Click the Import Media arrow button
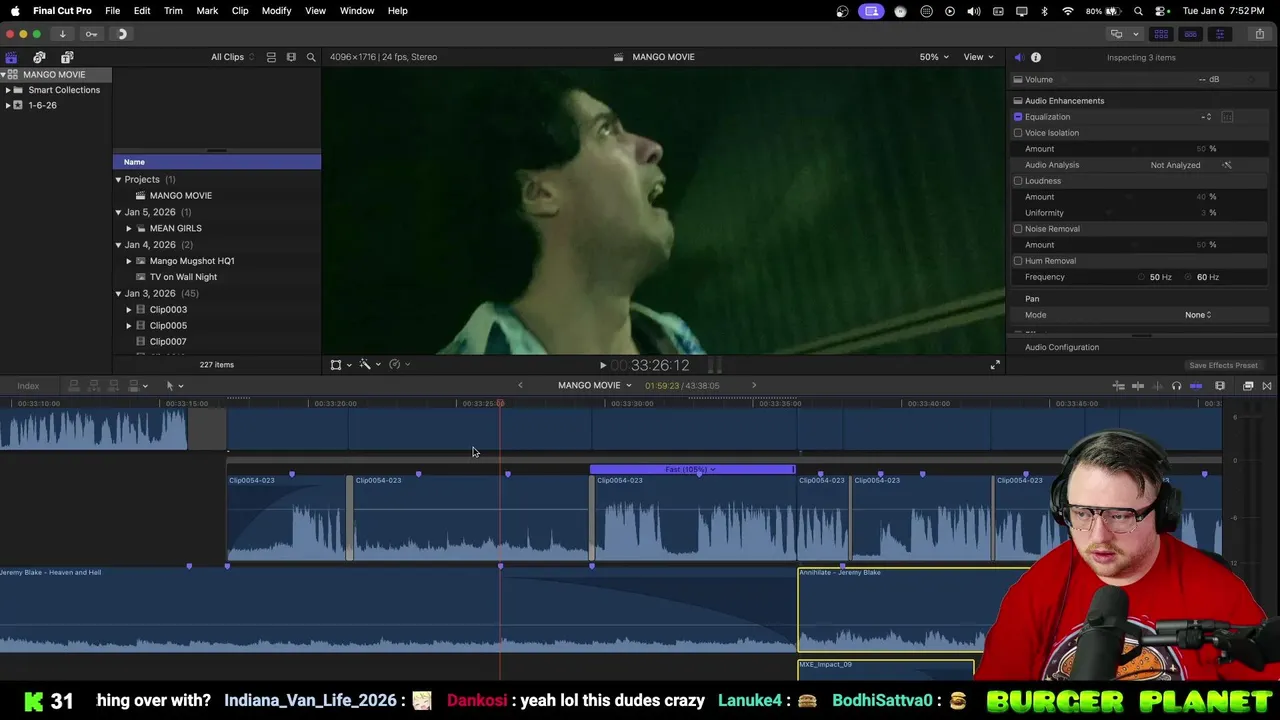 62,34
